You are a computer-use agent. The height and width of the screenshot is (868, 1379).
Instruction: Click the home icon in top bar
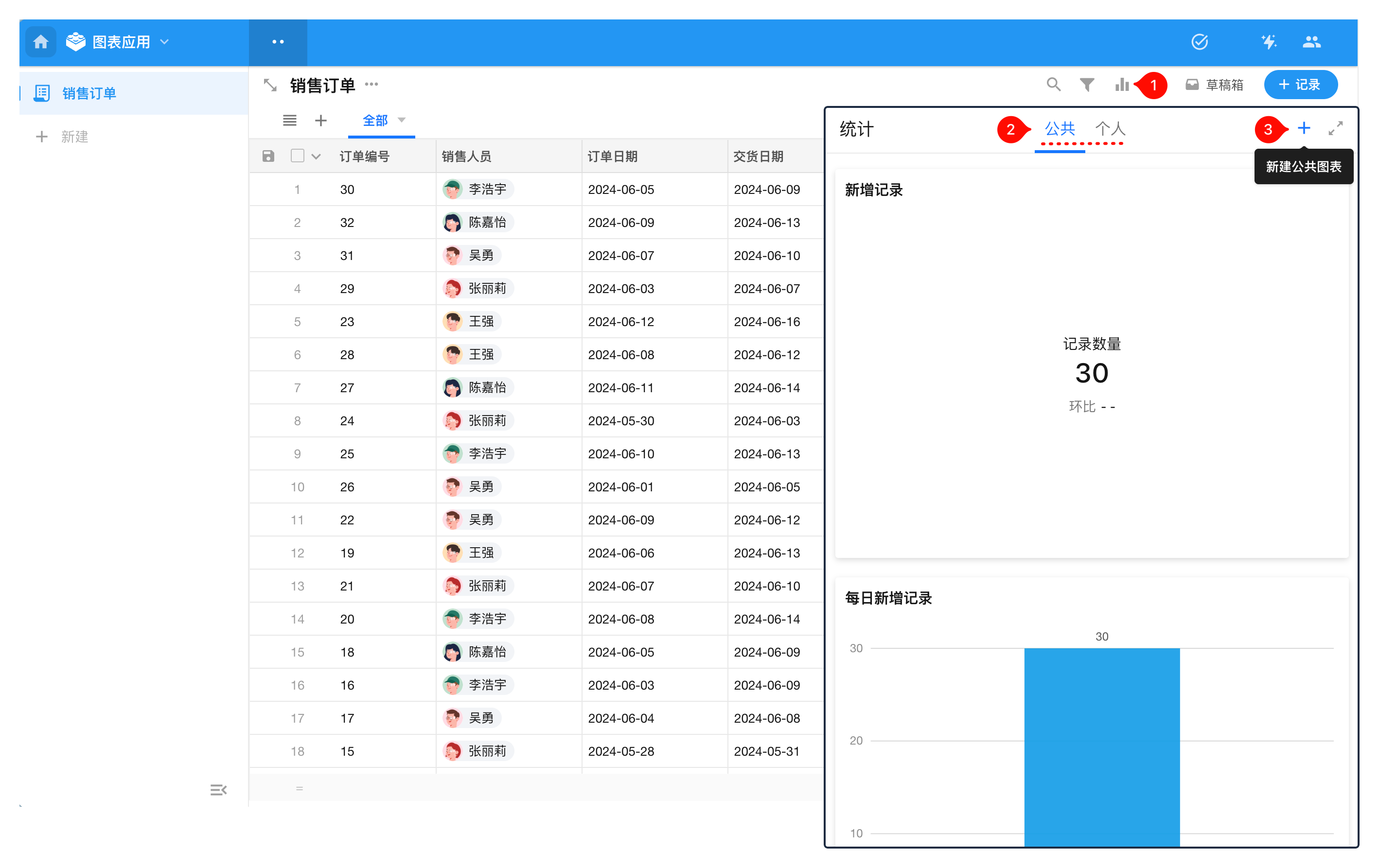pyautogui.click(x=41, y=42)
